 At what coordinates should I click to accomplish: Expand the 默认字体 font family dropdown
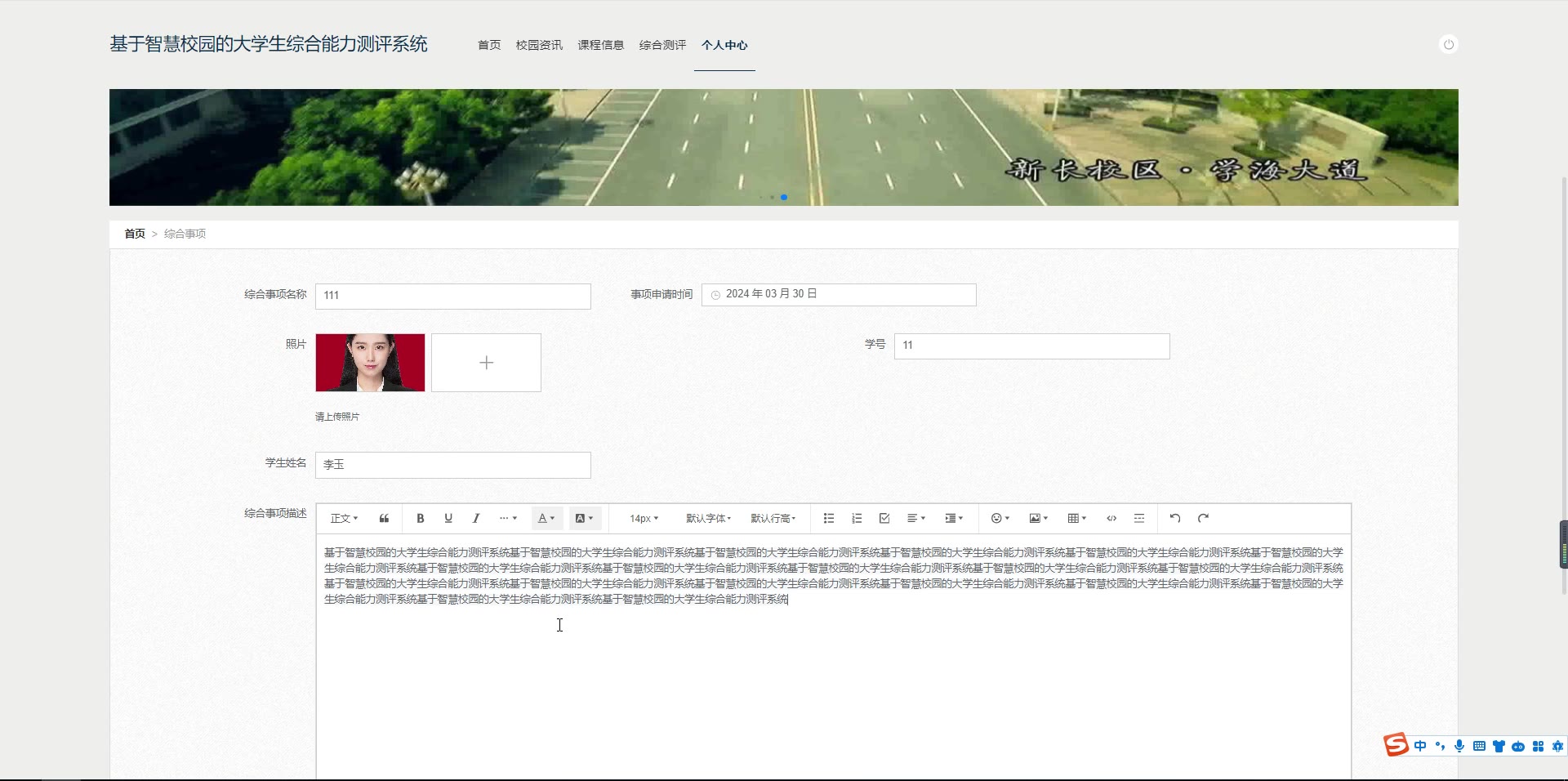click(x=708, y=518)
